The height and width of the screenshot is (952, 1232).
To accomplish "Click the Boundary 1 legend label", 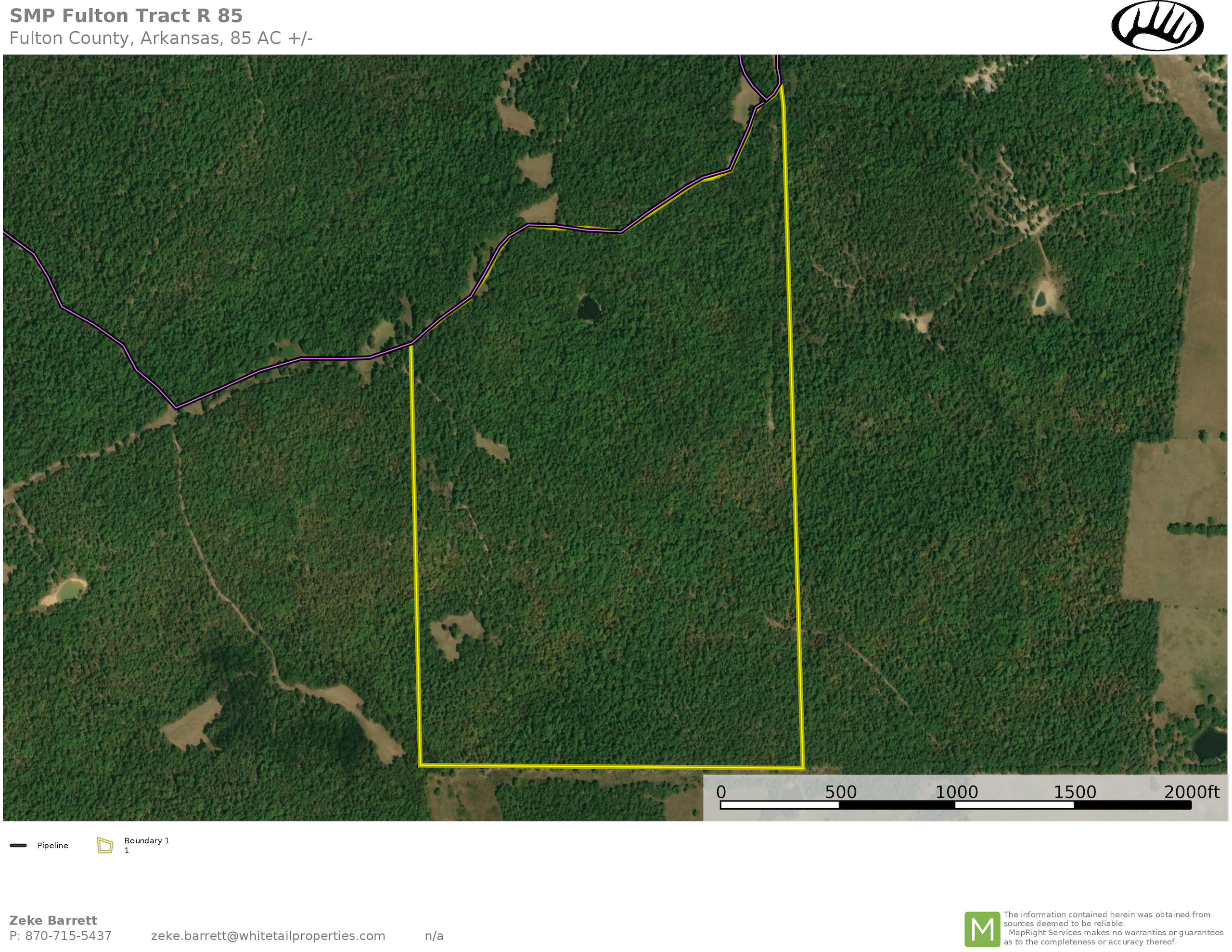I will [x=147, y=840].
